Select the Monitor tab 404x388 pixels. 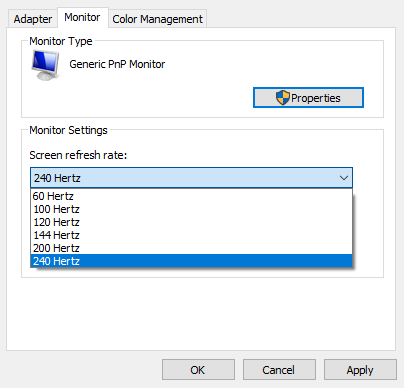point(83,17)
